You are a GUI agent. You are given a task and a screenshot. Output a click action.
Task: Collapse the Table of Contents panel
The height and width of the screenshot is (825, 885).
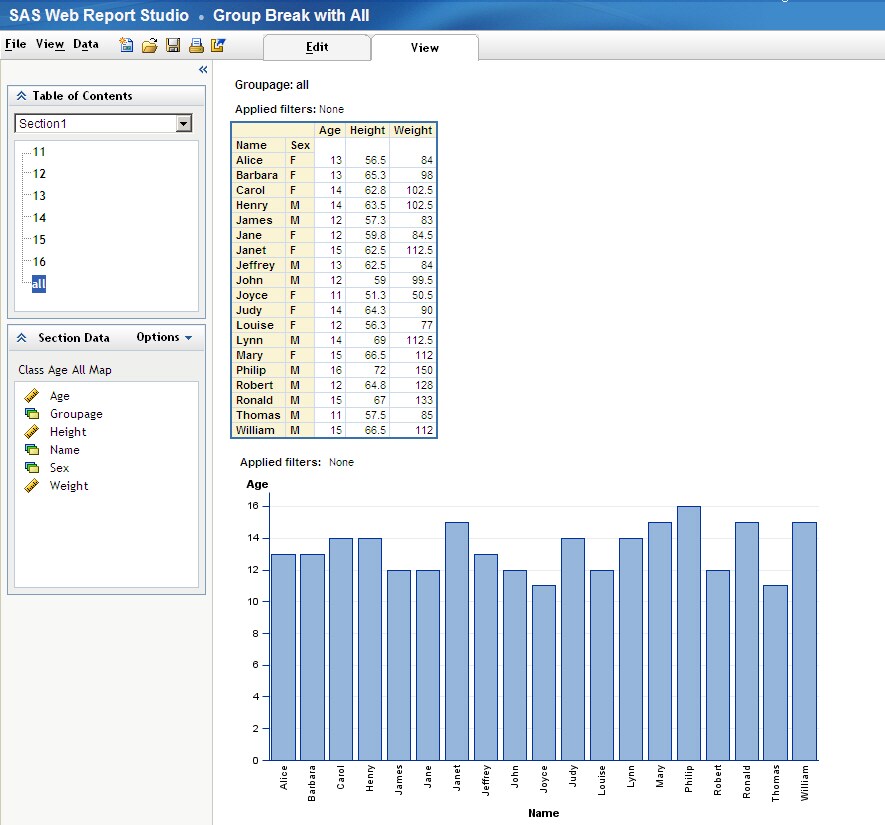[21, 96]
